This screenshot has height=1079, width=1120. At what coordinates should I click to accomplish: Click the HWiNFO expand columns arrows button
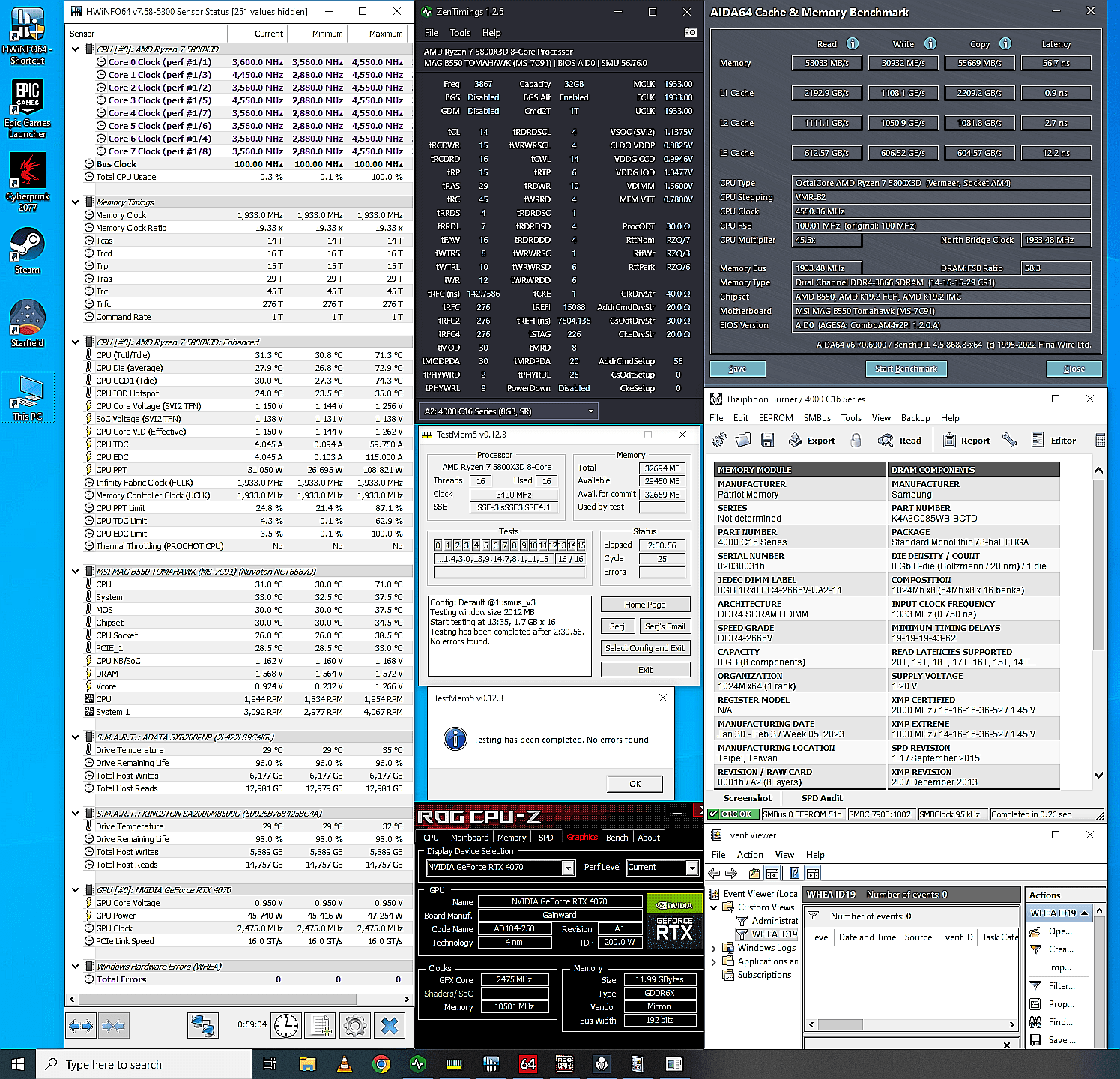[81, 1026]
